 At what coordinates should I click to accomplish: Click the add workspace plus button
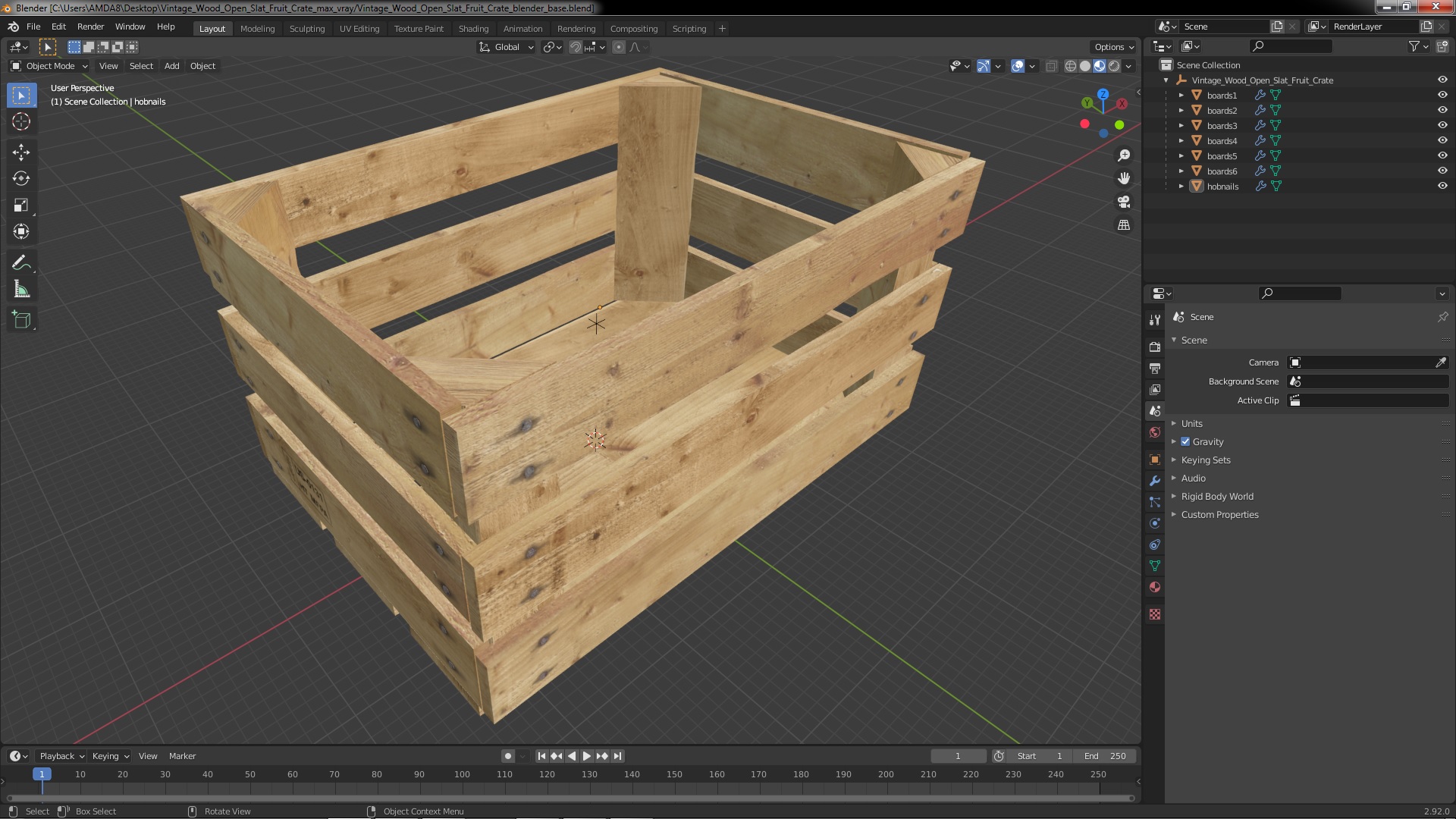coord(722,29)
